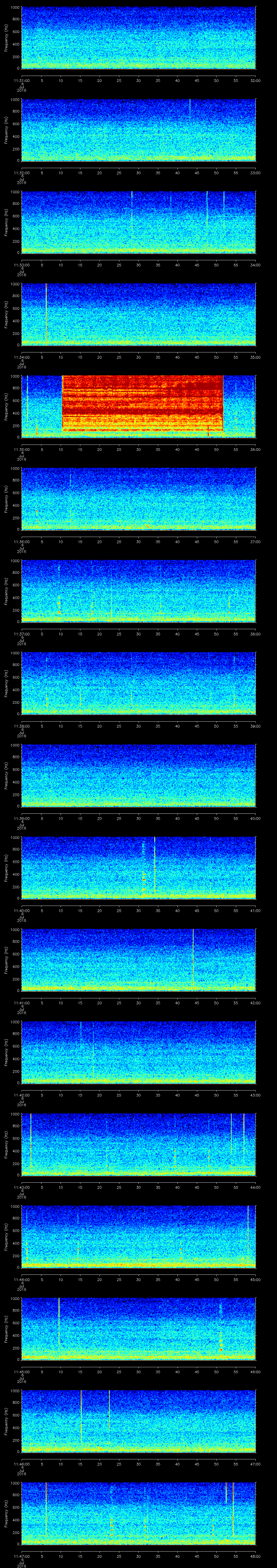Click the 43:00 end time label
Image resolution: width=277 pixels, height=1568 pixels.
coord(255,1095)
